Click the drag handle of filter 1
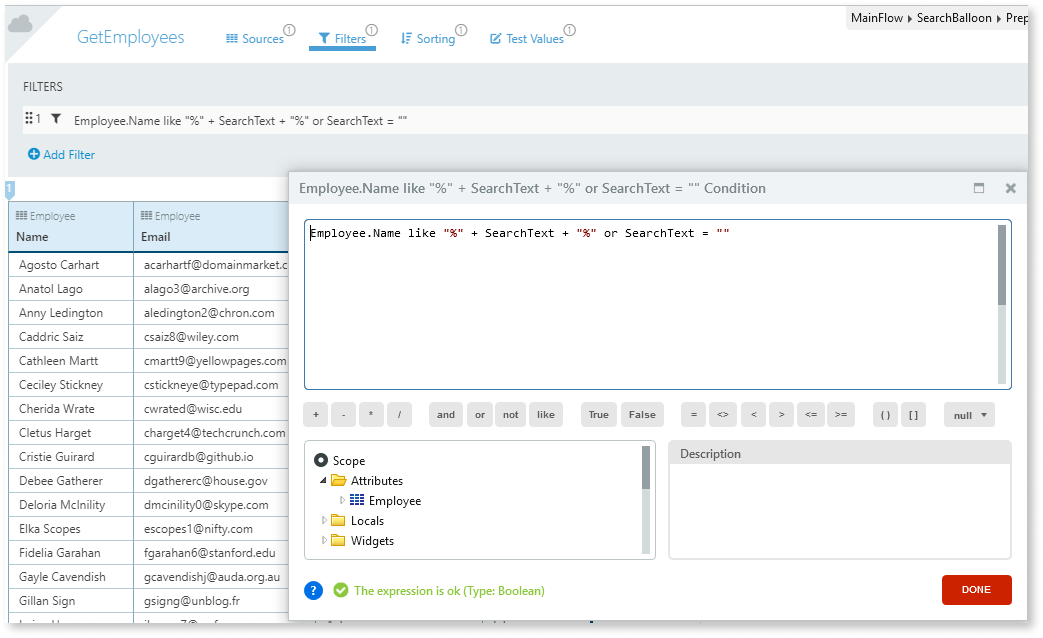Viewport: 1043px width, 638px height. pyautogui.click(x=29, y=119)
